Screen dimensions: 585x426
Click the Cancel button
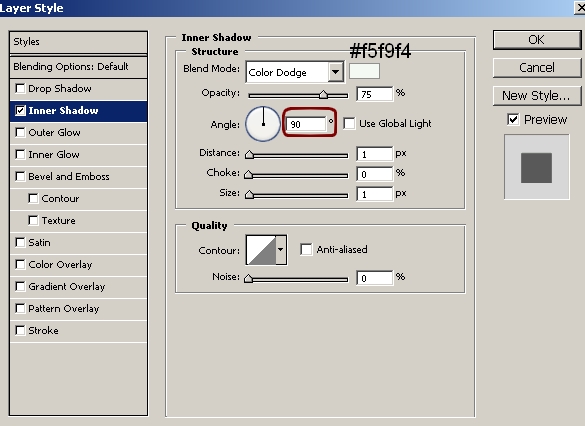537,68
